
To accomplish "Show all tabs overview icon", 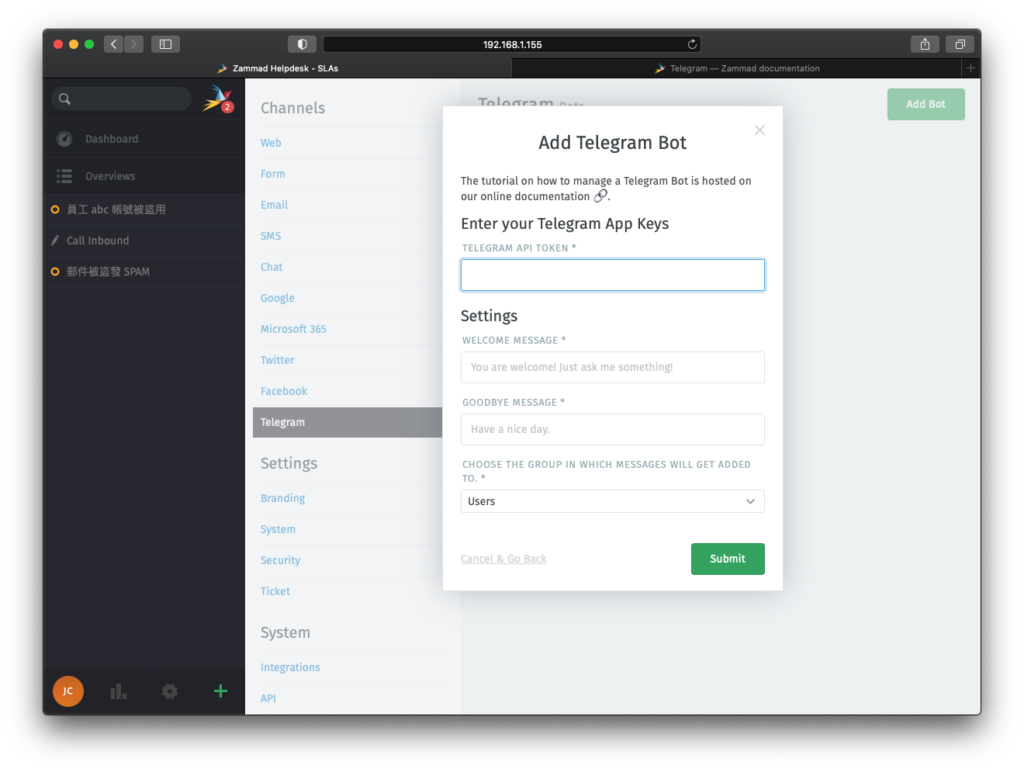I will click(960, 44).
